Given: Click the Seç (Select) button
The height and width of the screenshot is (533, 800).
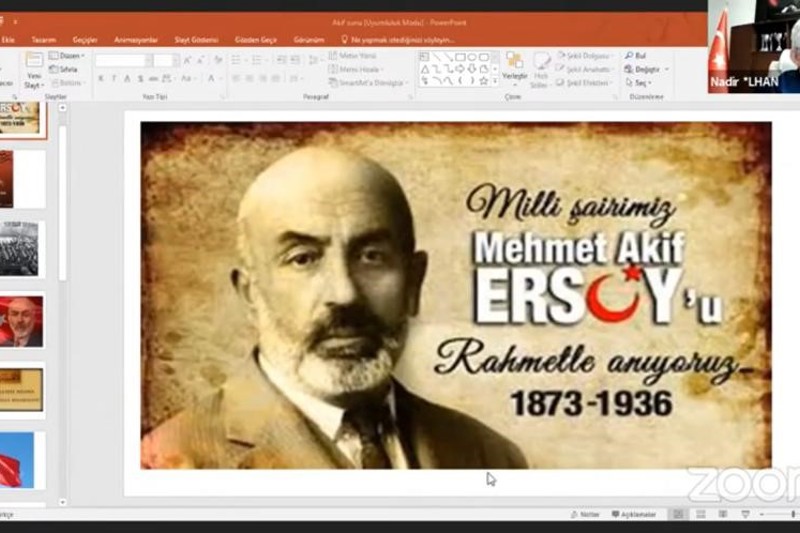Looking at the screenshot, I should 640,83.
